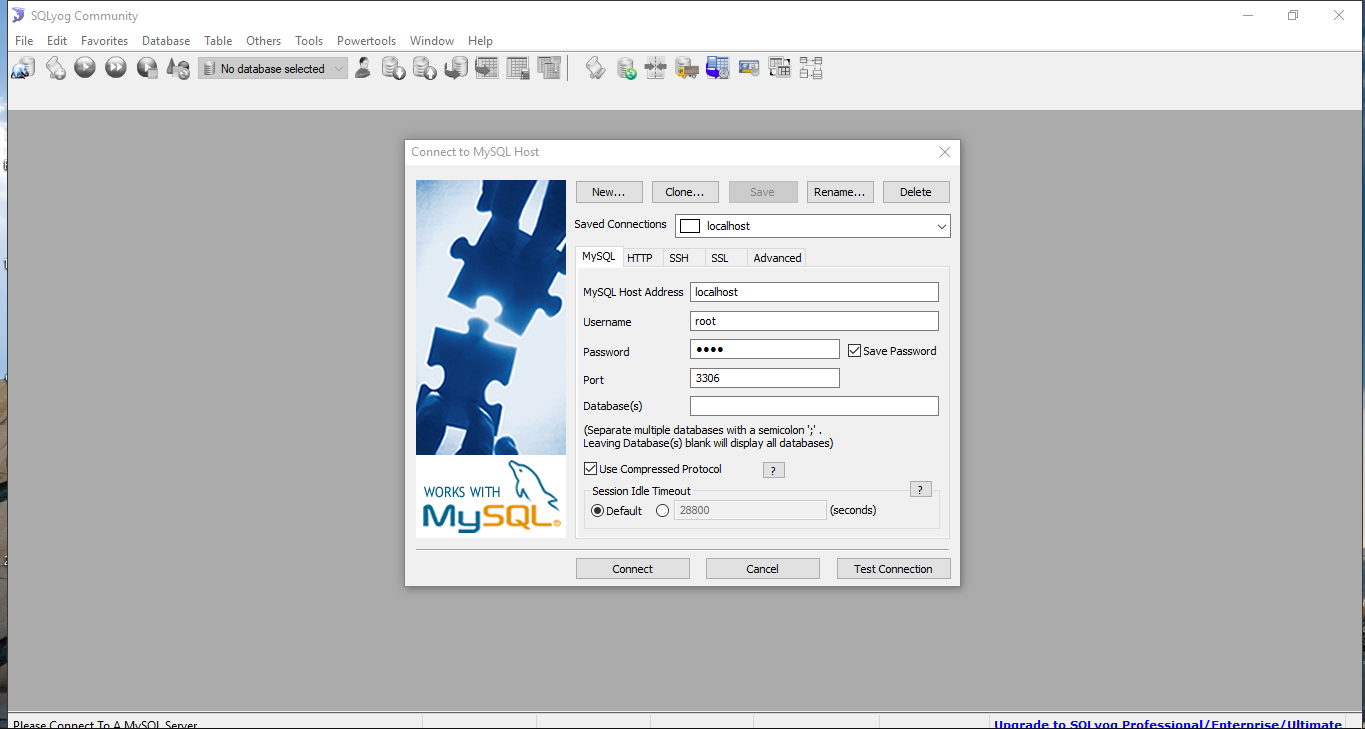Click the Rename... button
The width and height of the screenshot is (1365, 729).
pyautogui.click(x=840, y=192)
